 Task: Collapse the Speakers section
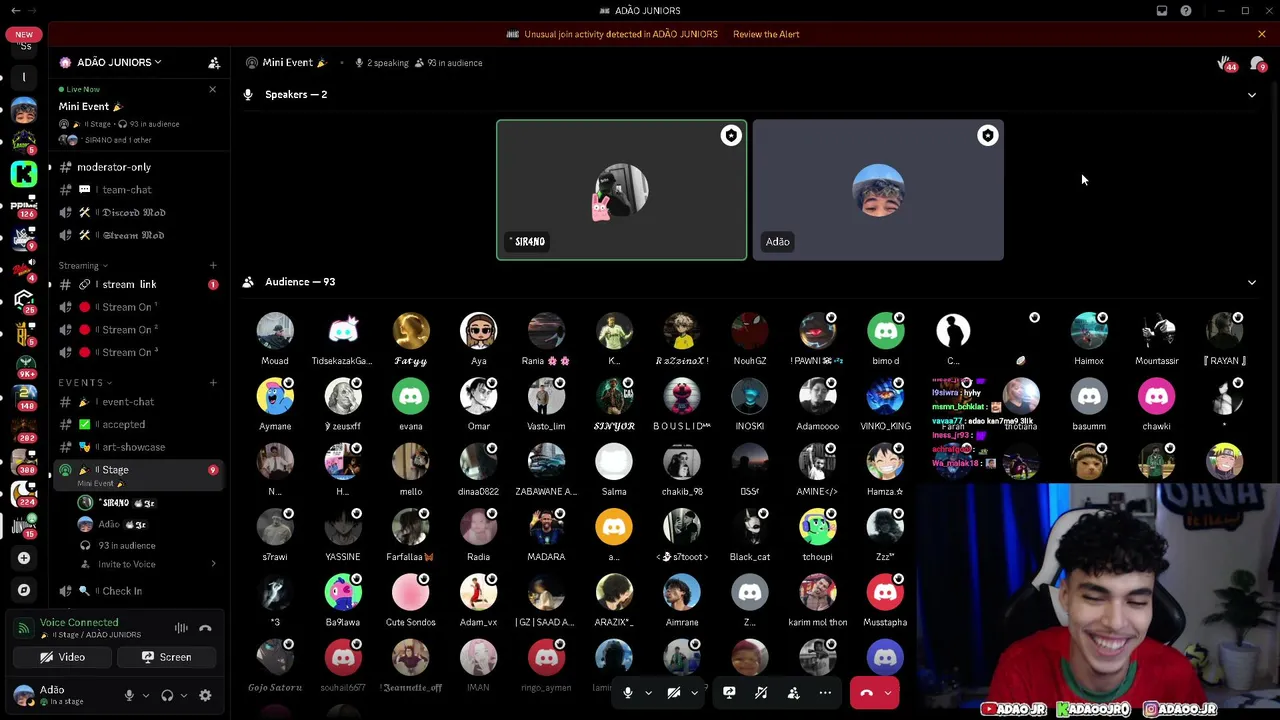[1251, 95]
